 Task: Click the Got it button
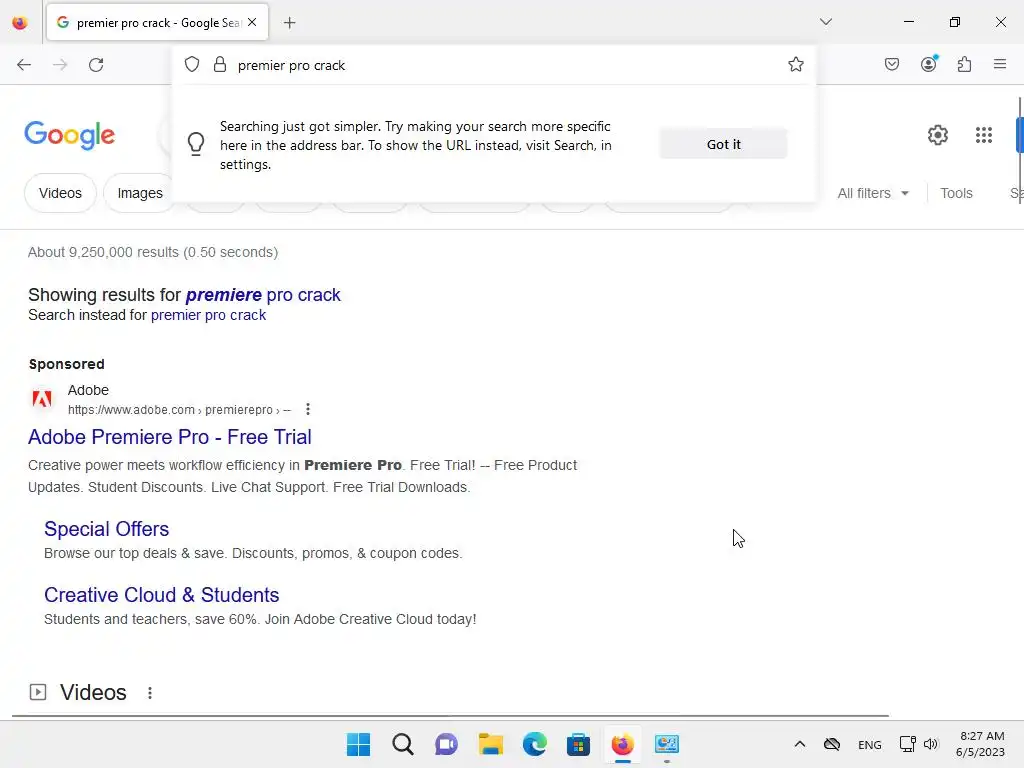(723, 144)
